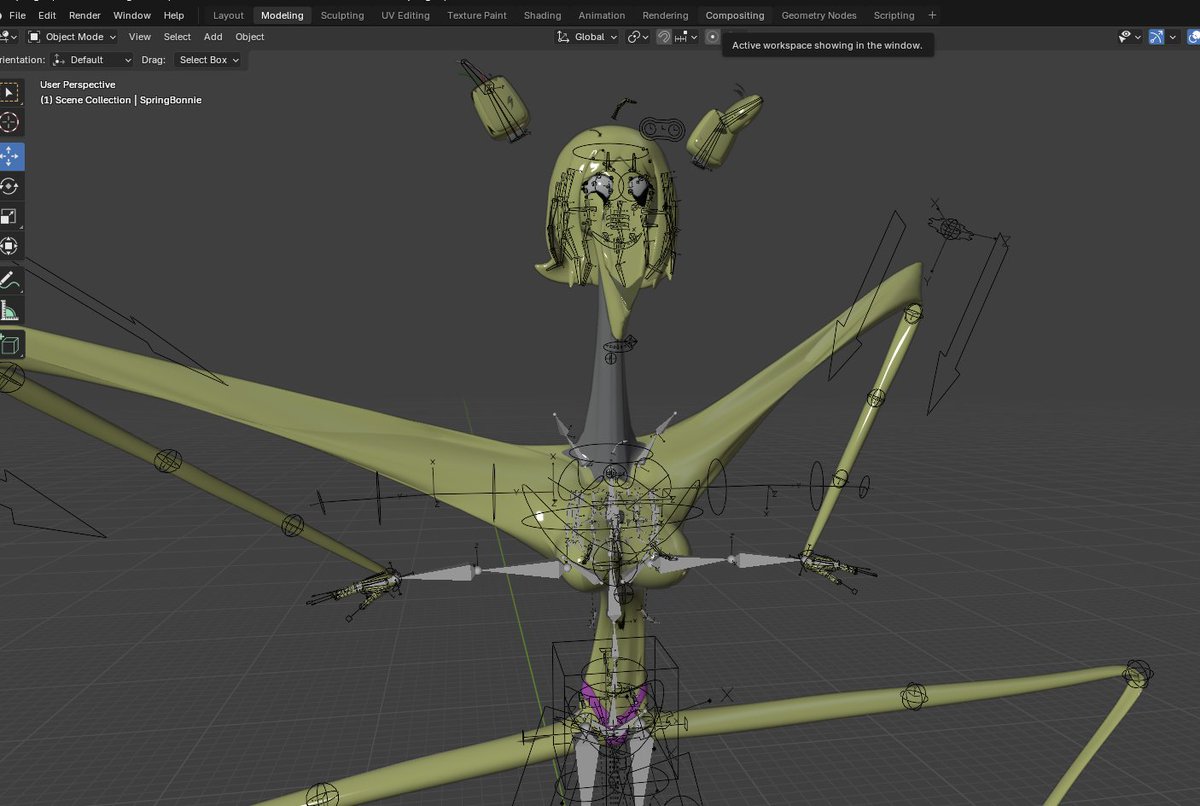
Task: Switch to the Geometry Nodes workspace tab
Action: [x=819, y=15]
